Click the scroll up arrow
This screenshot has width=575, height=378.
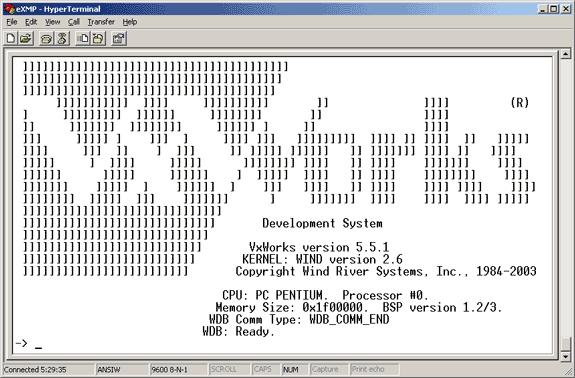click(565, 54)
